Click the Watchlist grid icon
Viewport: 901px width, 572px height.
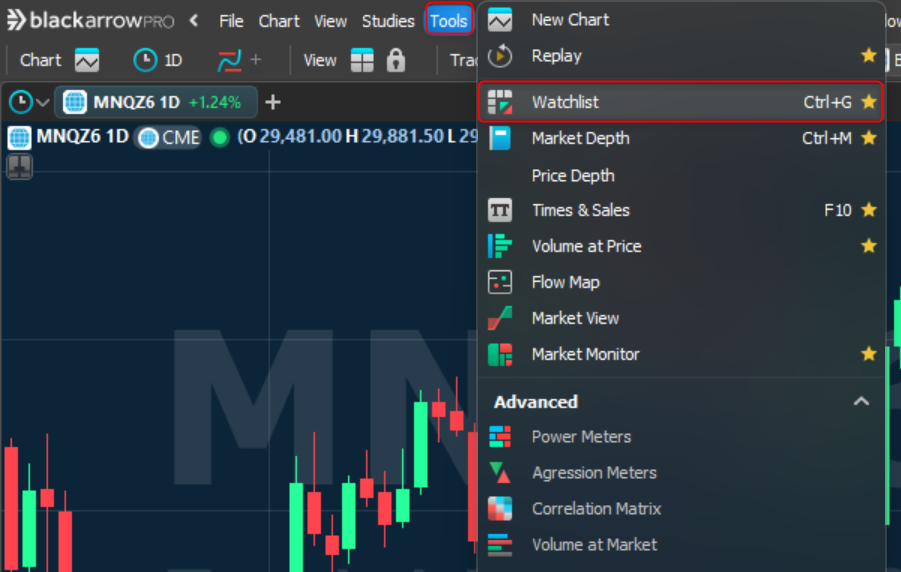499,102
